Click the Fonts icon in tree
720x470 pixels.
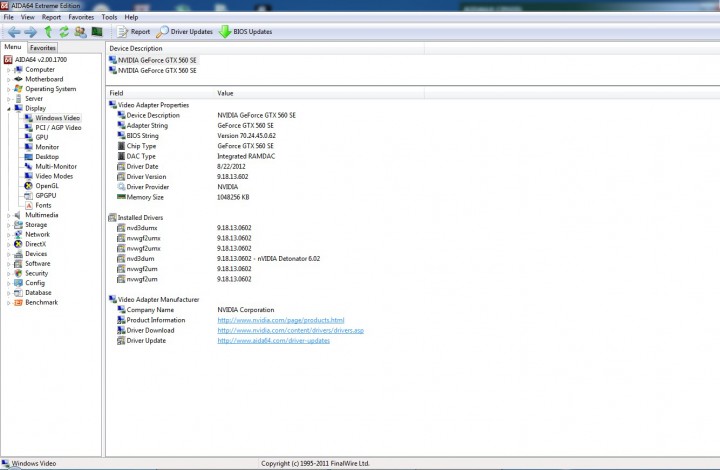coord(28,205)
